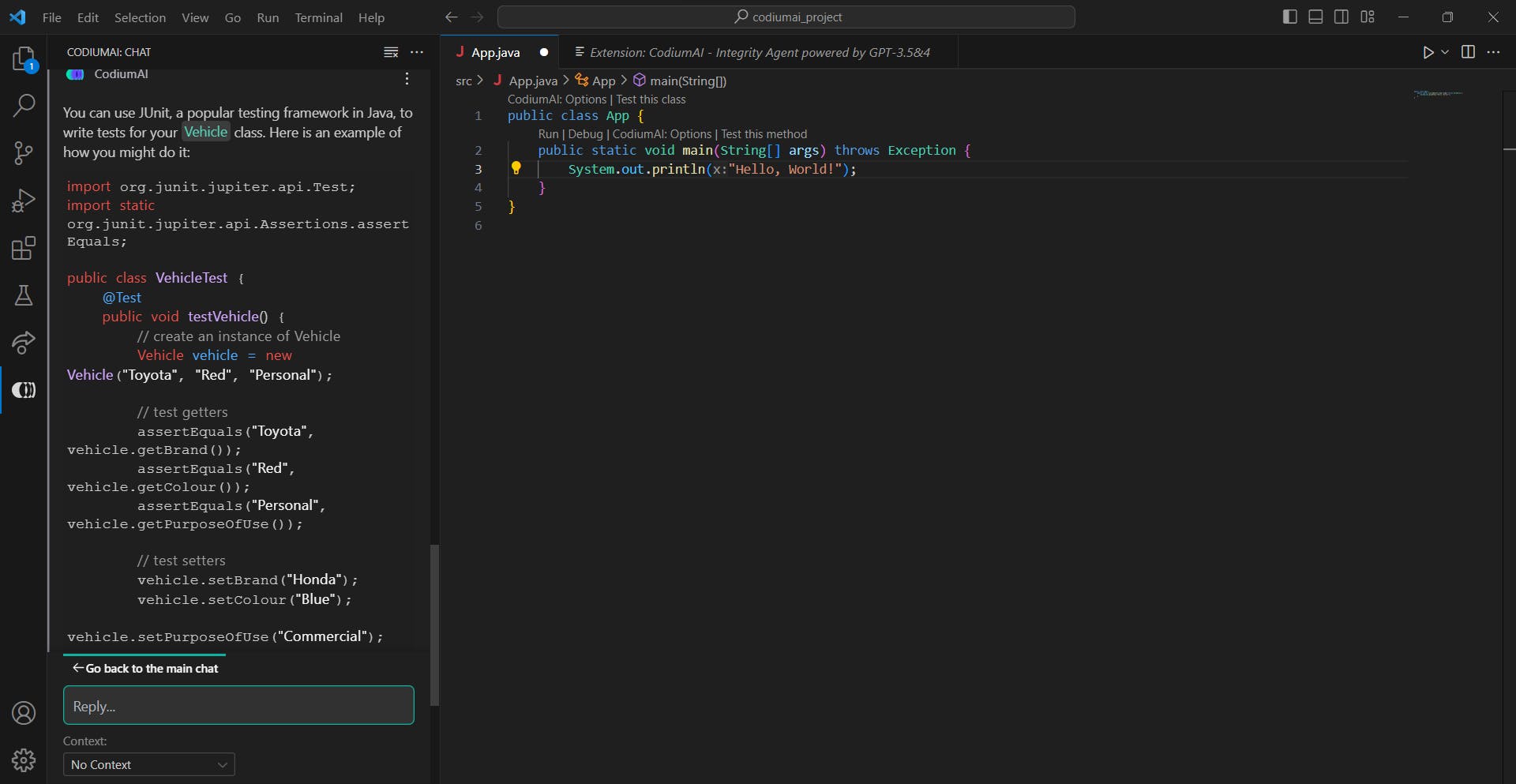Click the lightbulb code action on line 3
This screenshot has height=784, width=1516.
[x=516, y=167]
